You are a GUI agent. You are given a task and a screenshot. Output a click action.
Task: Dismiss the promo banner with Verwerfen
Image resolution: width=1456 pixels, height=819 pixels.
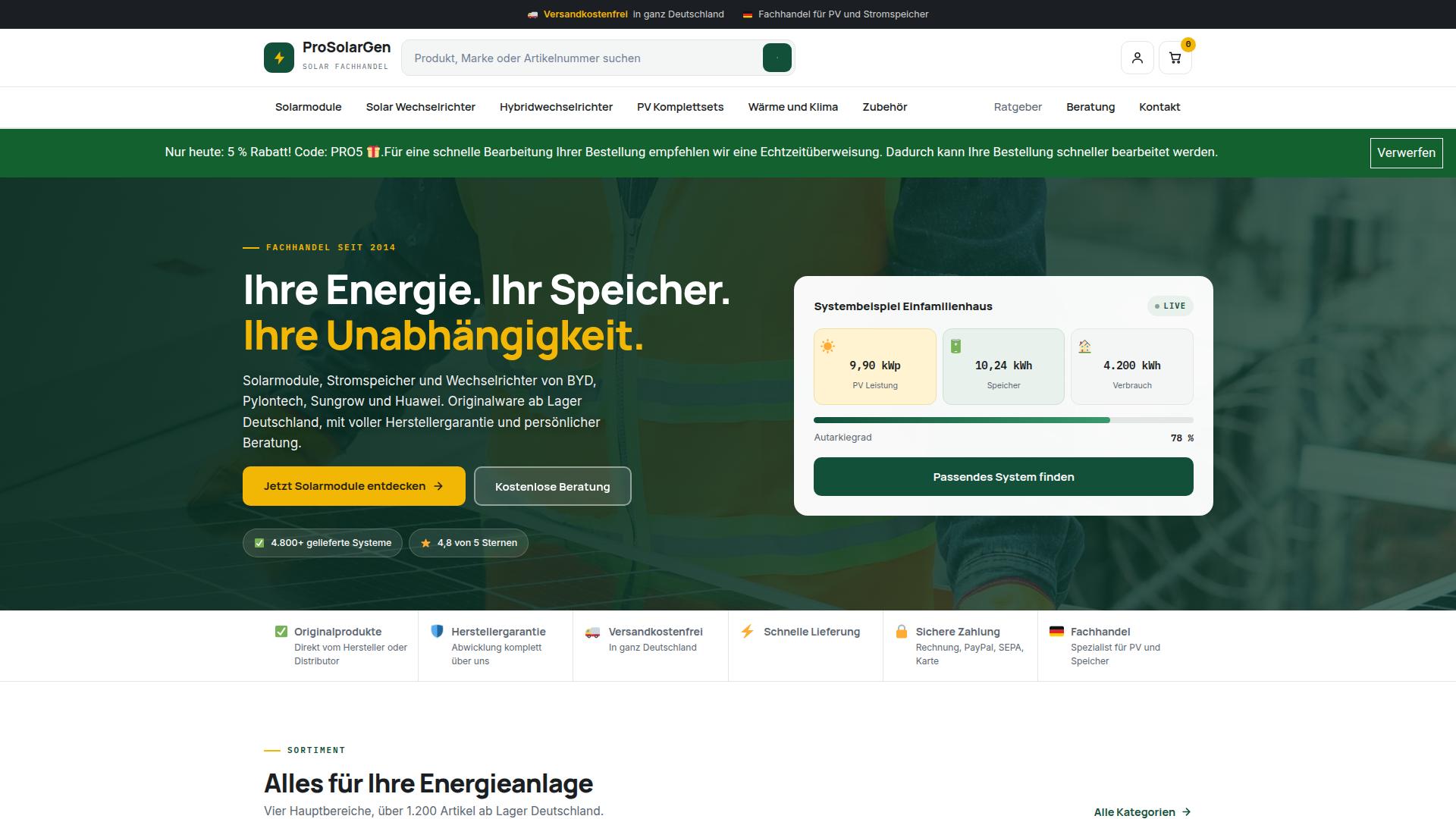1406,152
